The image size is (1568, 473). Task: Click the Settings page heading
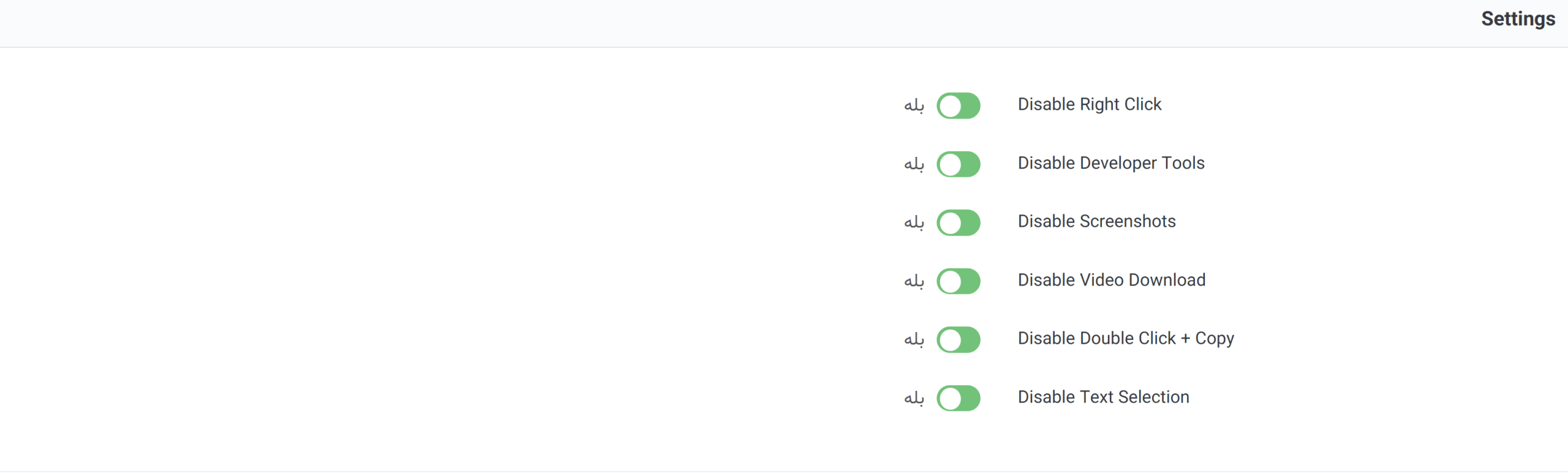click(1518, 19)
